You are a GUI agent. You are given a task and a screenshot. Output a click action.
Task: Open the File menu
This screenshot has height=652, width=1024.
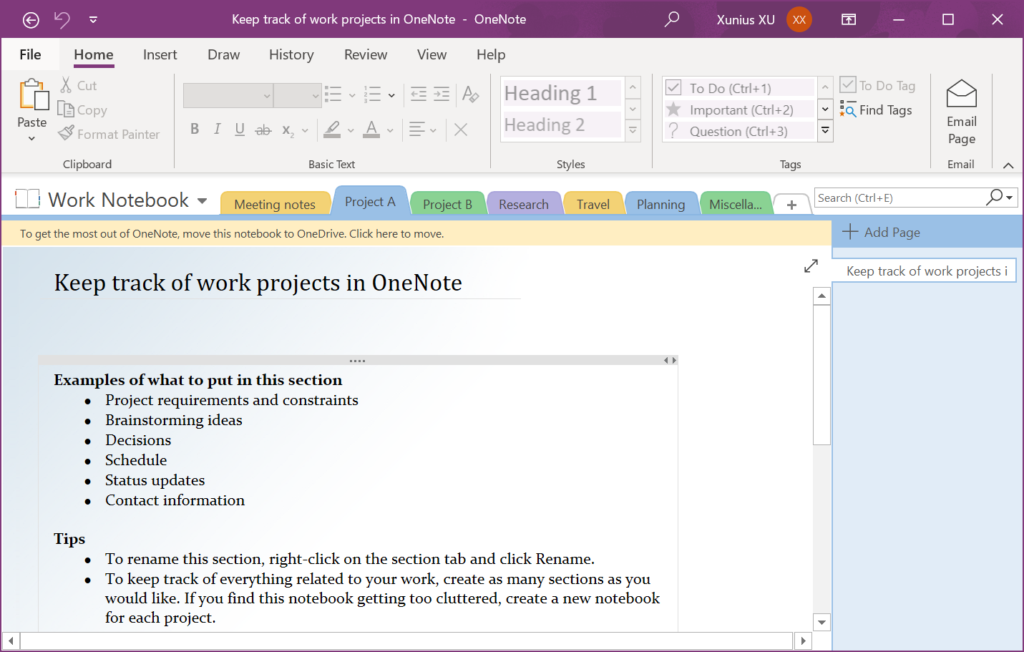click(x=30, y=55)
